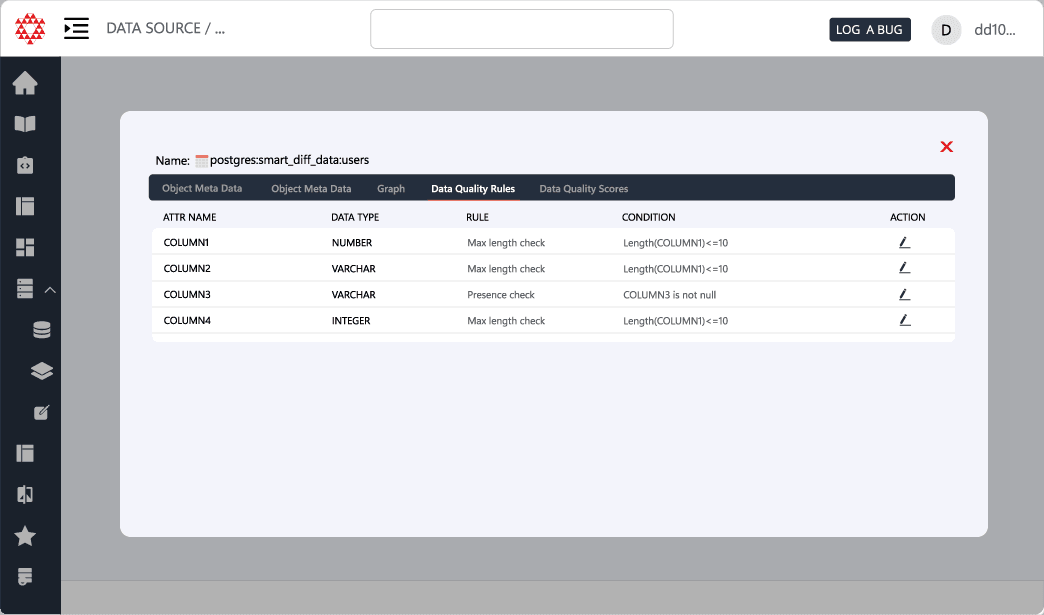Collapse the sidebar using the top-left icon
The height and width of the screenshot is (615, 1044).
(76, 28)
